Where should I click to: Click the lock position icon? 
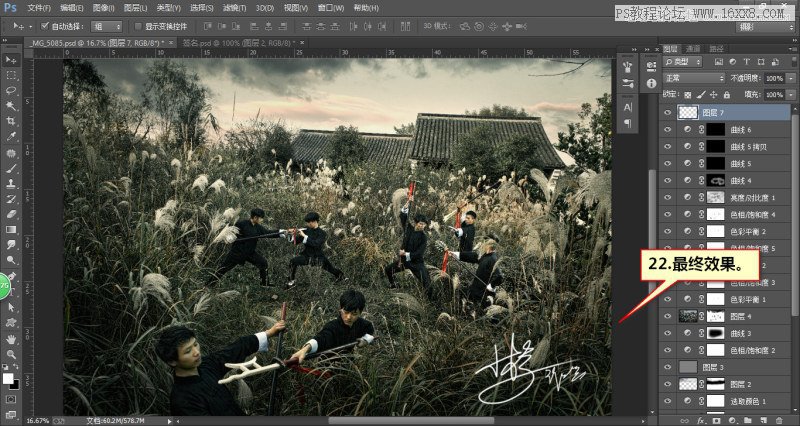[713, 94]
